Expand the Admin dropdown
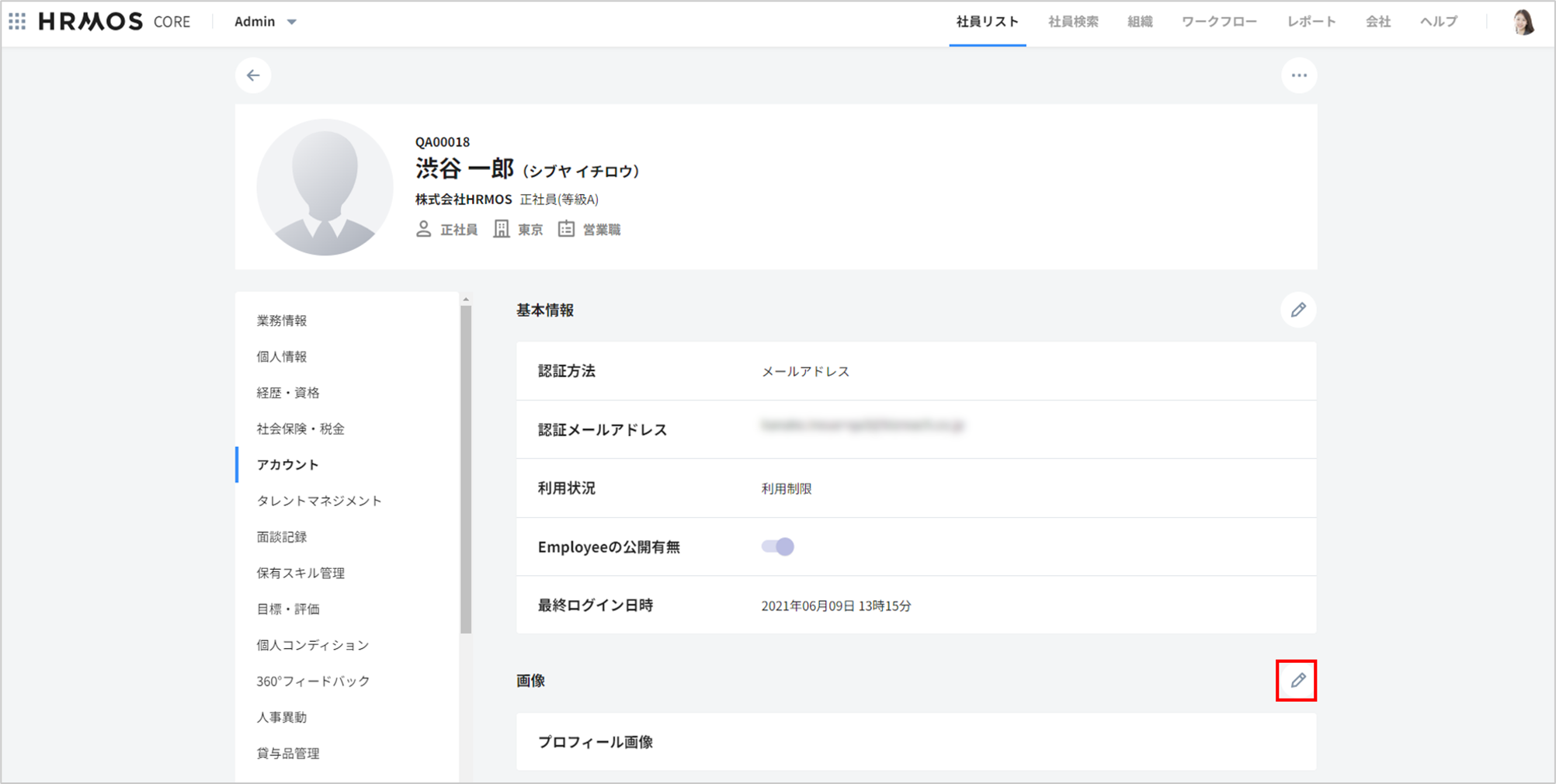Viewport: 1556px width, 784px height. 266,22
